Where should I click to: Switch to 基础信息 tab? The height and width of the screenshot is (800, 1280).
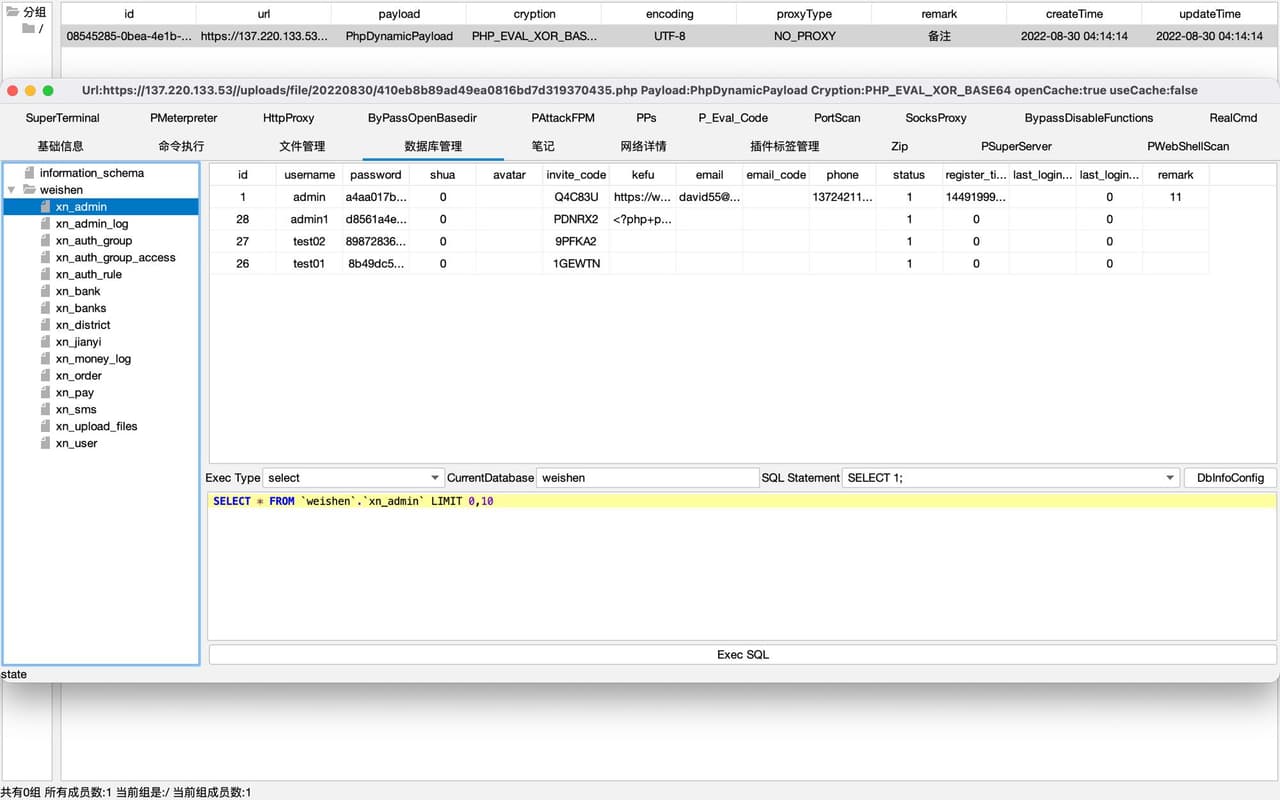coord(60,146)
